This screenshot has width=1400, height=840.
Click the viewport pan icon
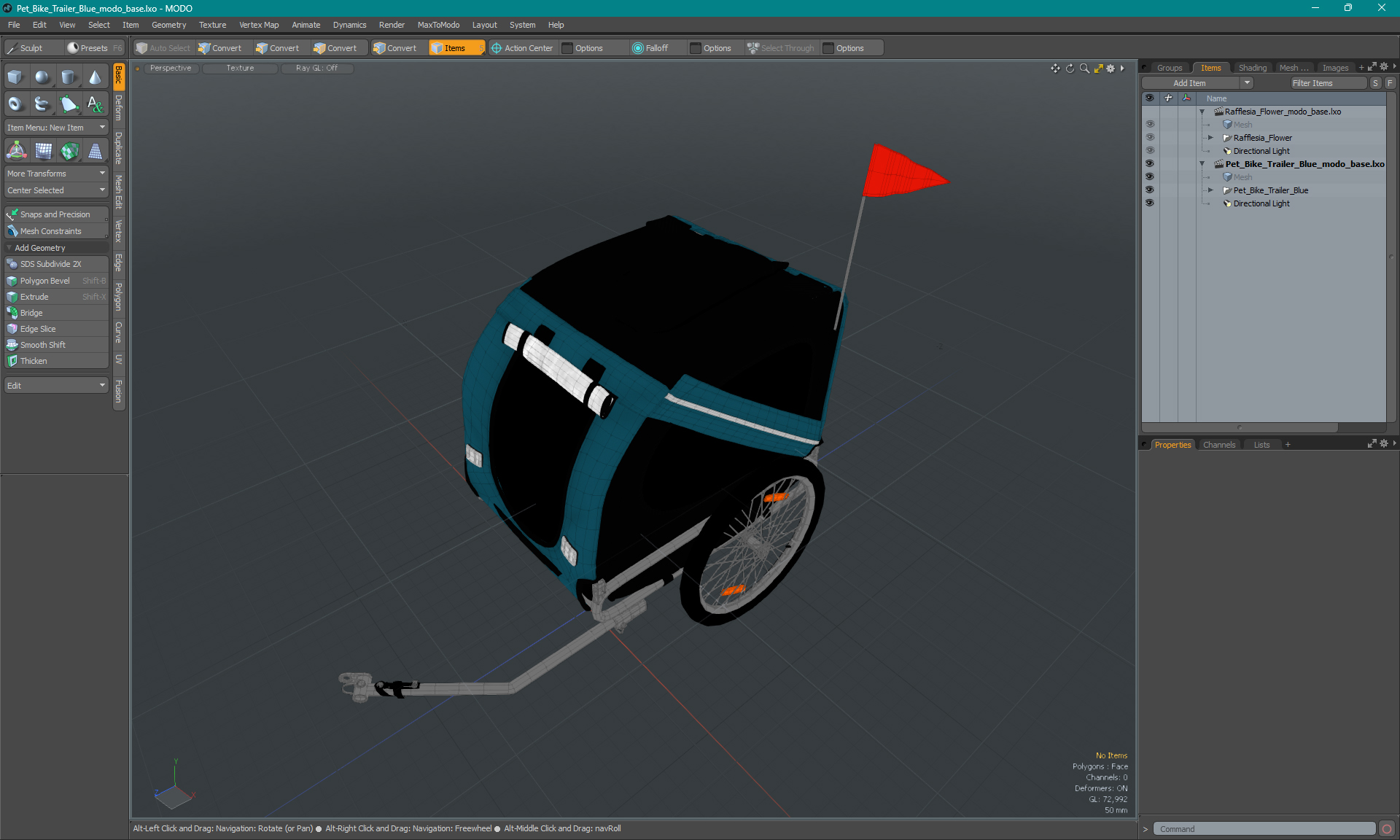[1055, 69]
